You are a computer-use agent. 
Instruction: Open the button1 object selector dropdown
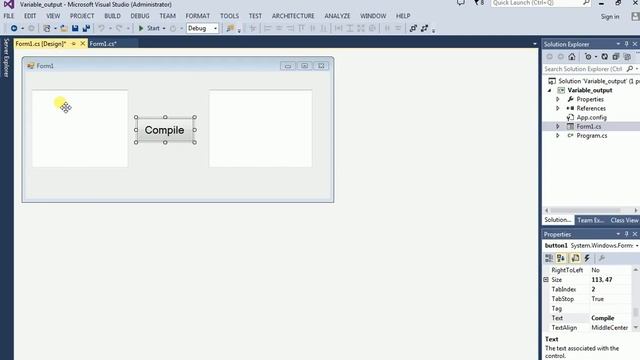tap(637, 246)
